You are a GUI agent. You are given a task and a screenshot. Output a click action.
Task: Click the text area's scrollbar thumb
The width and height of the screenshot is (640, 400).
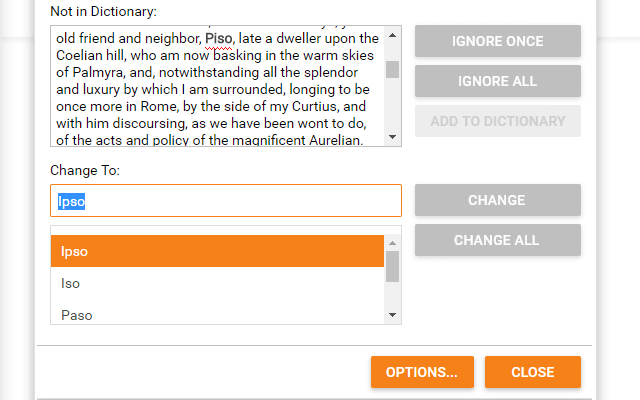coord(392,69)
